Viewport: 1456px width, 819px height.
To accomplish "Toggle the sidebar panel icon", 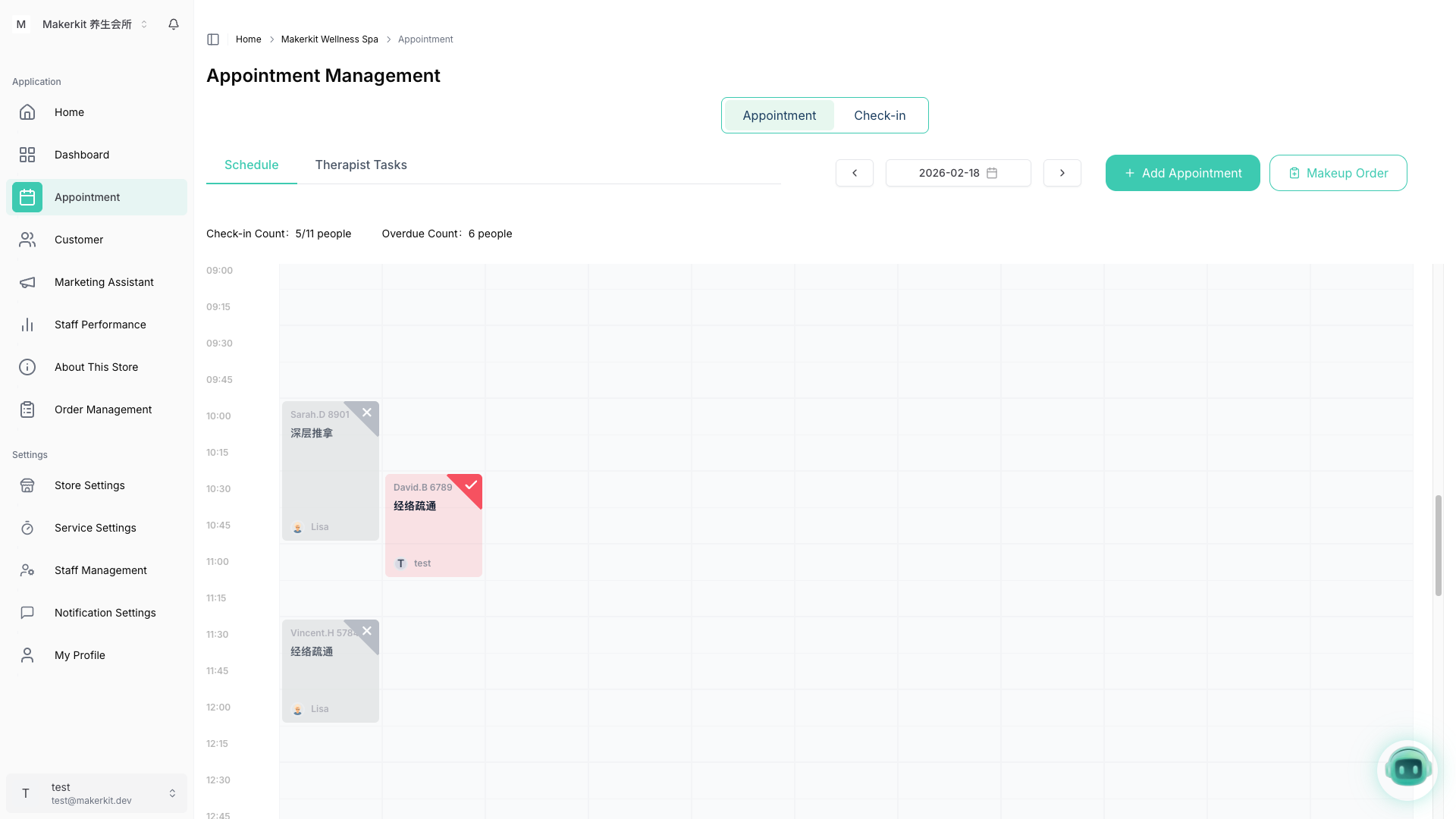I will point(213,39).
